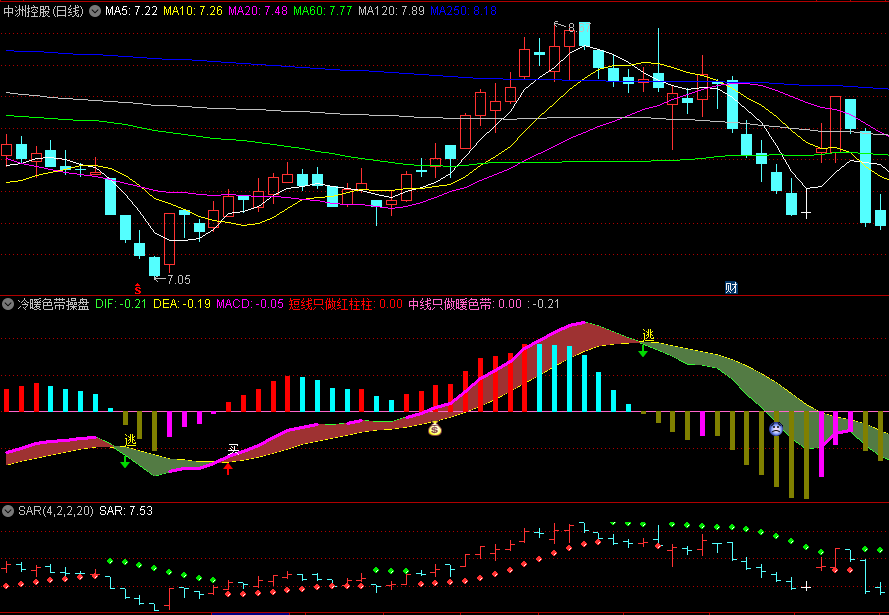Image resolution: width=889 pixels, height=615 pixels.
Task: Click the money bag signal icon
Action: tap(435, 429)
